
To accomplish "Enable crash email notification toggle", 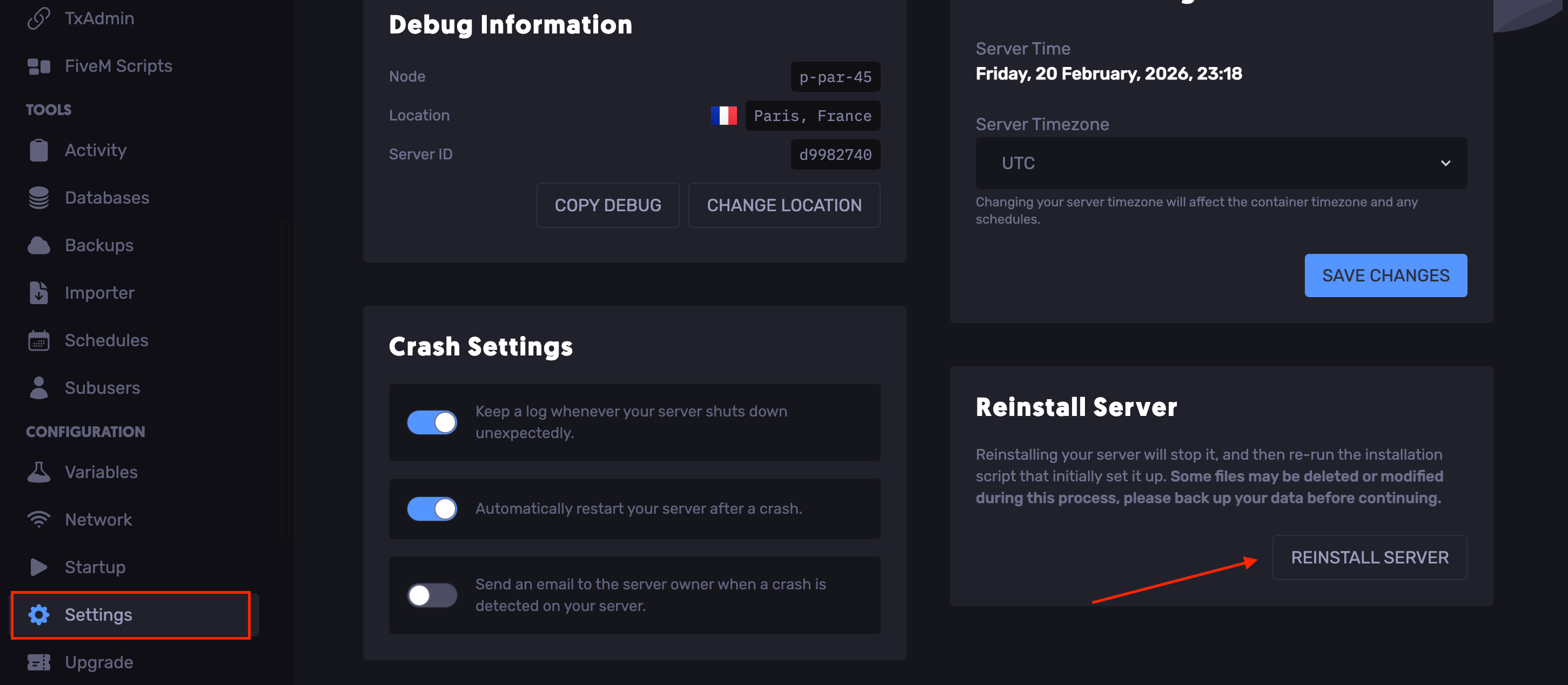I will point(432,595).
